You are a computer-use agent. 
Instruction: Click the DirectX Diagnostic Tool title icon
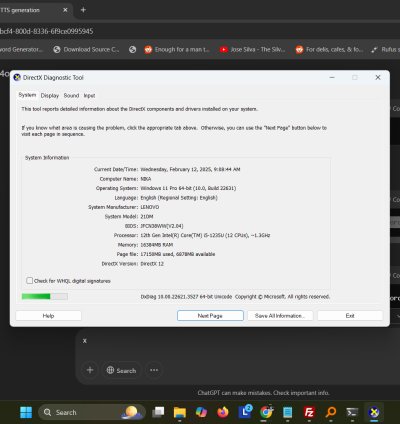17,78
